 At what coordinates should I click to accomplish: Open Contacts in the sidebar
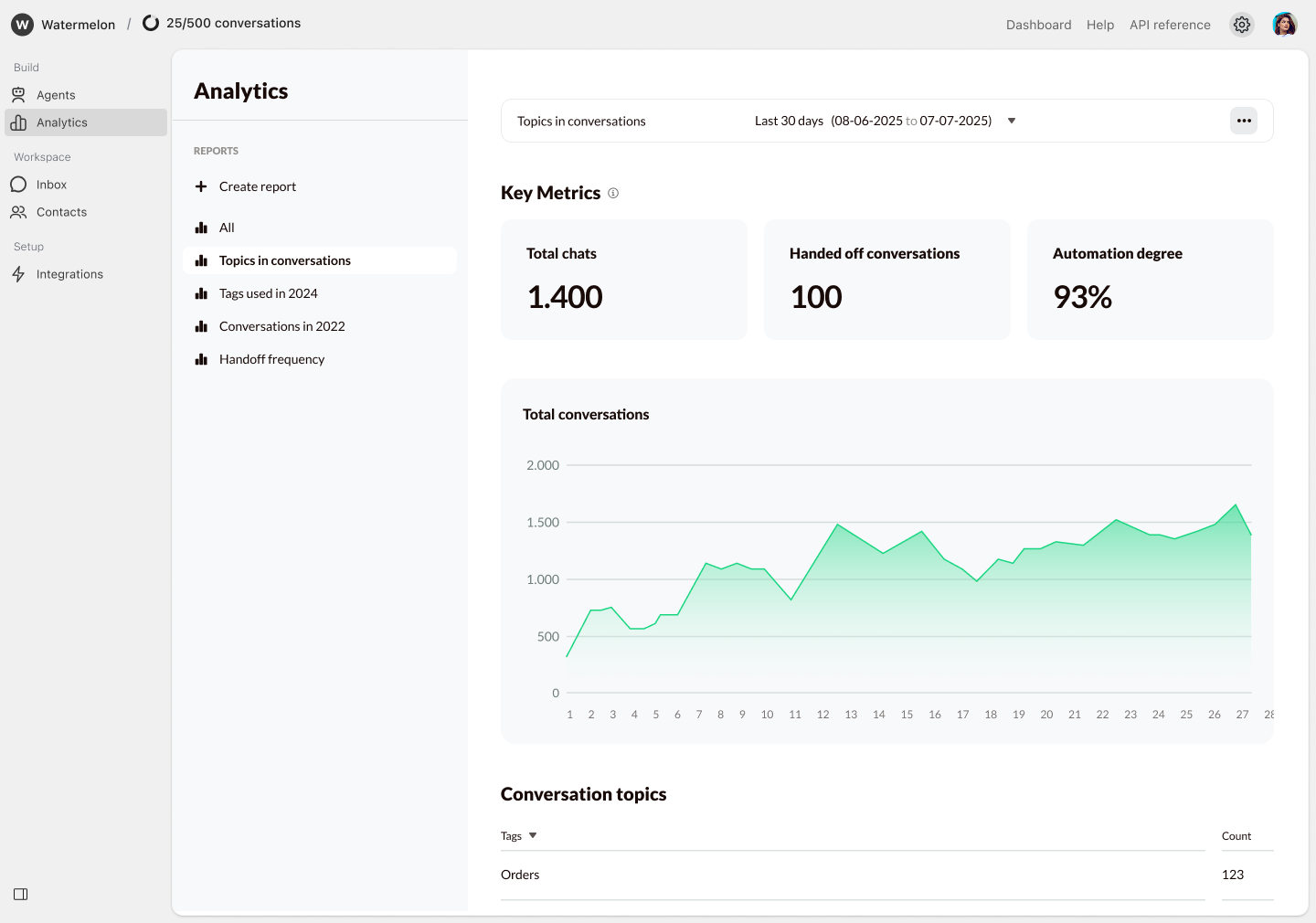click(x=61, y=212)
